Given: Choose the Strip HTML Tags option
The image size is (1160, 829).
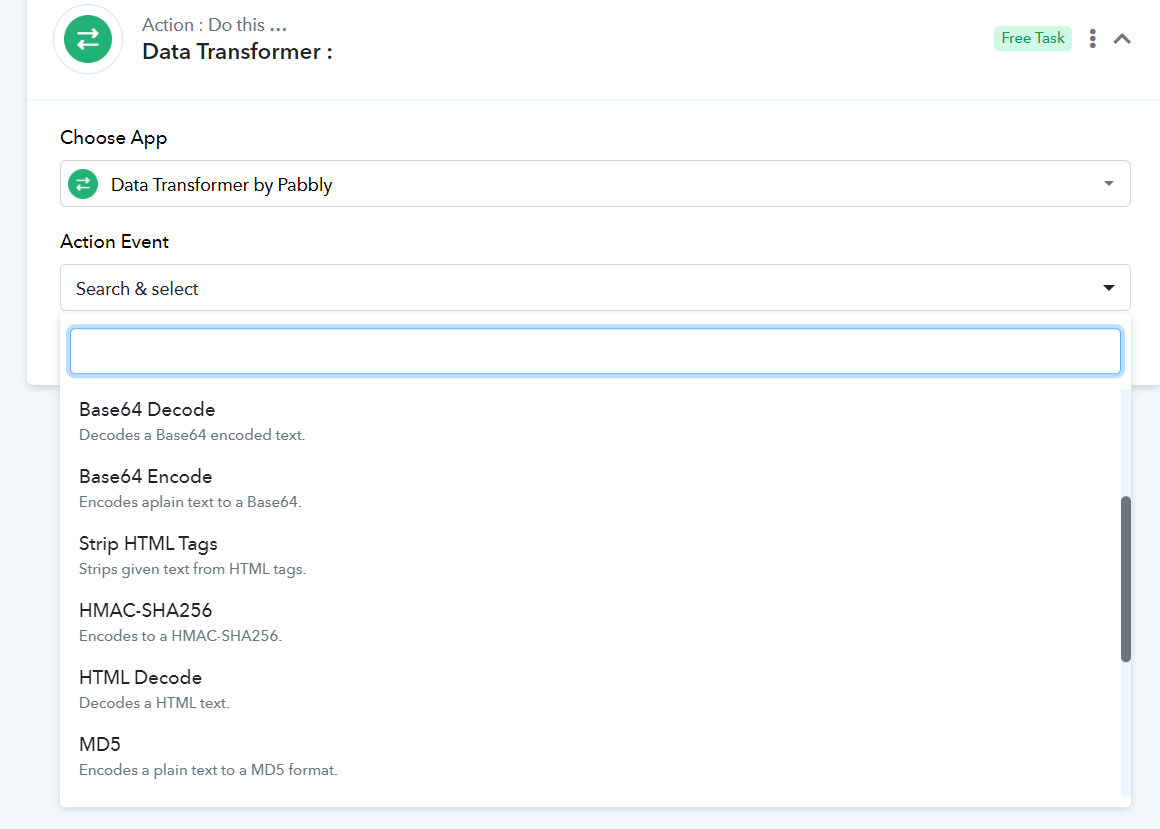Looking at the screenshot, I should [591, 555].
